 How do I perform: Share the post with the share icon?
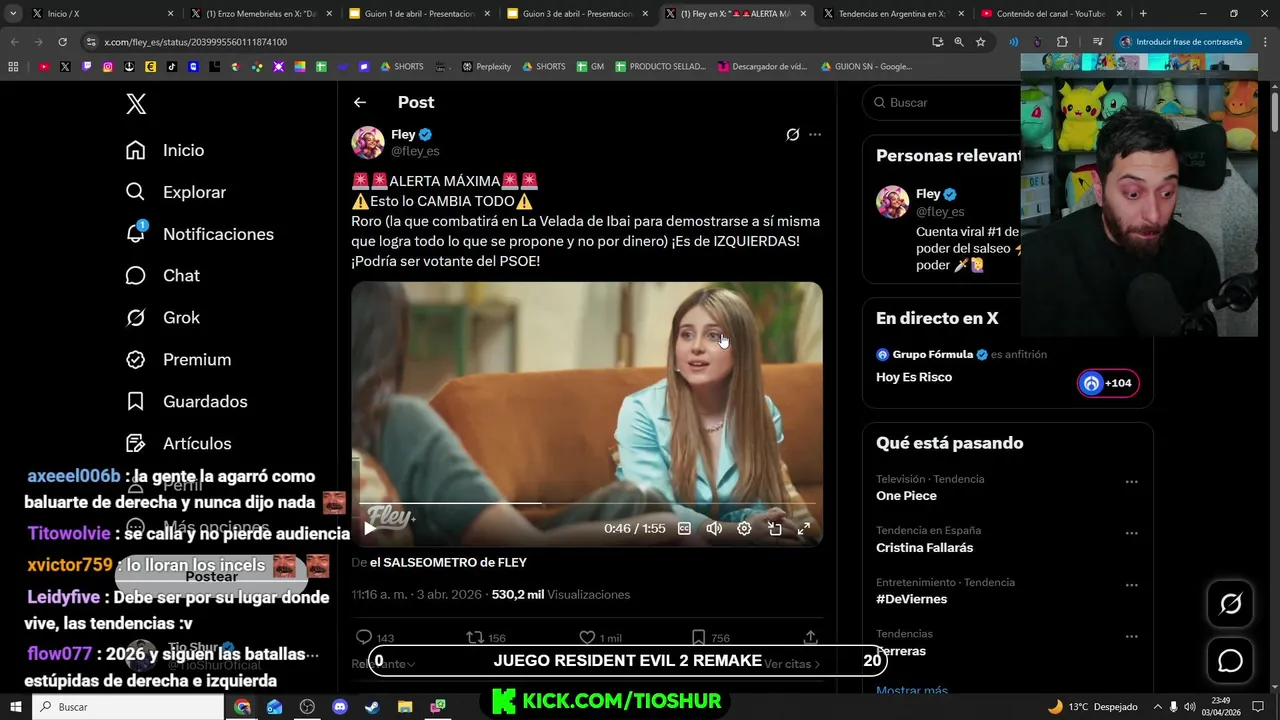tap(810, 637)
